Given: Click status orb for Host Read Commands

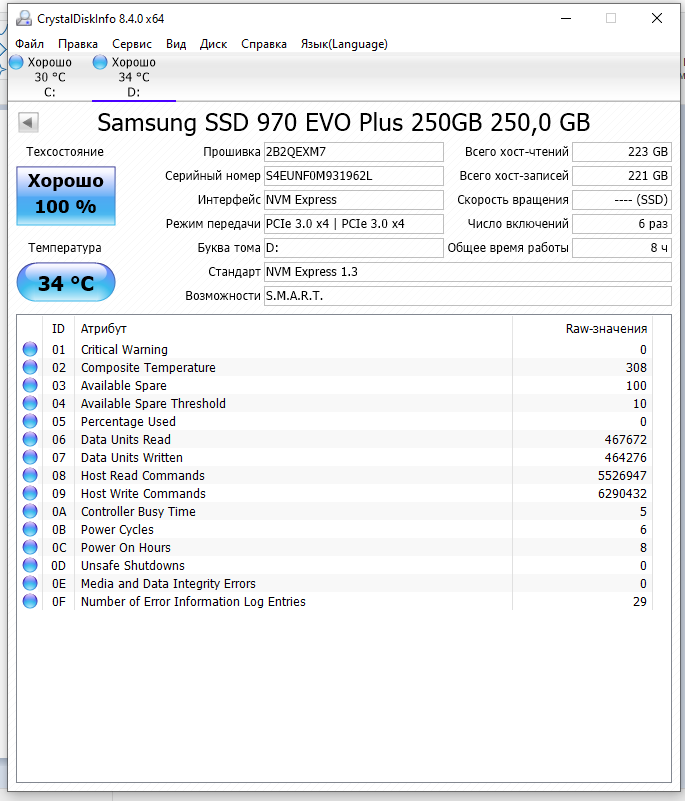Looking at the screenshot, I should tap(30, 475).
